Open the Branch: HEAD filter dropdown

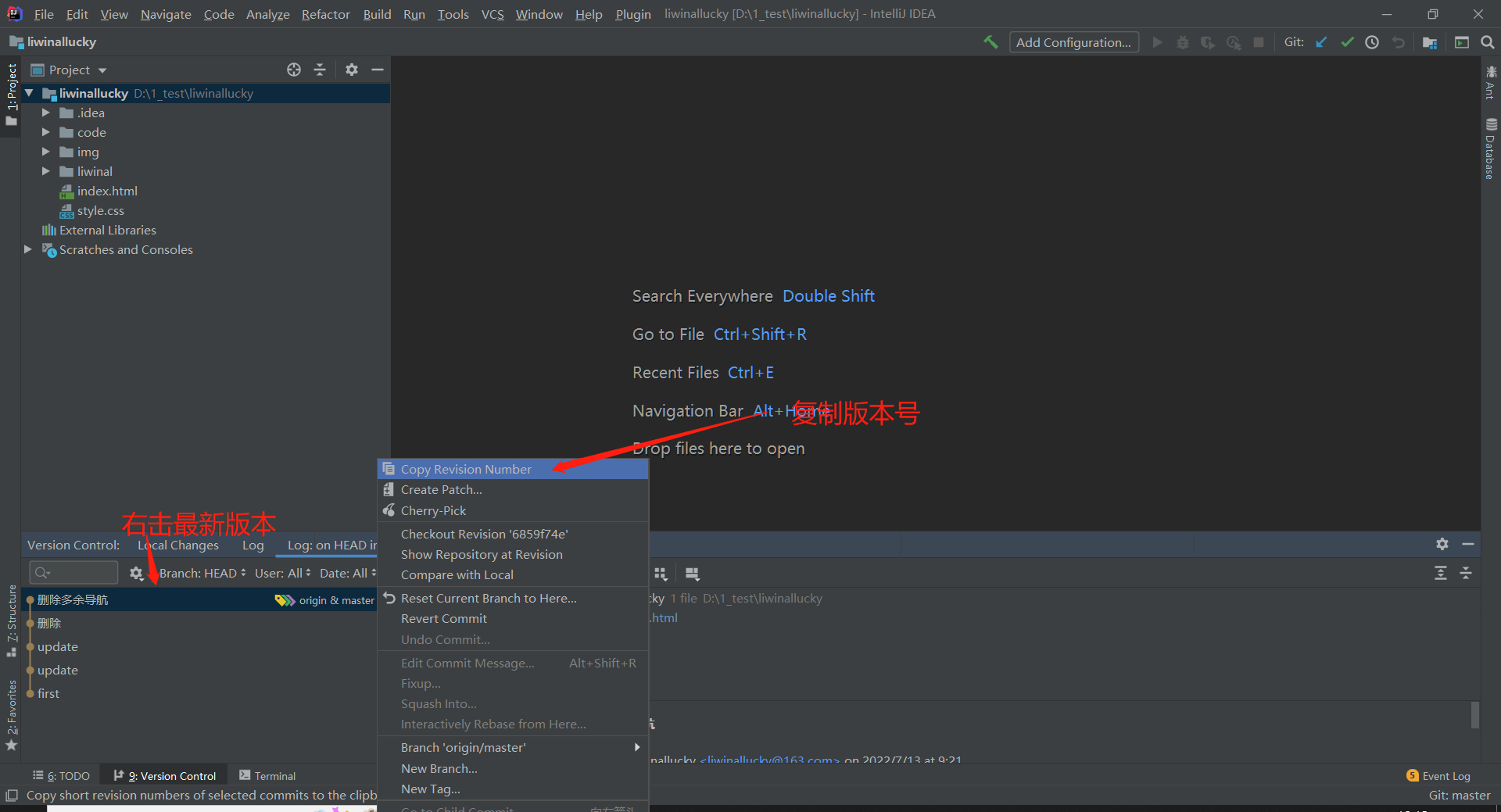tap(202, 574)
